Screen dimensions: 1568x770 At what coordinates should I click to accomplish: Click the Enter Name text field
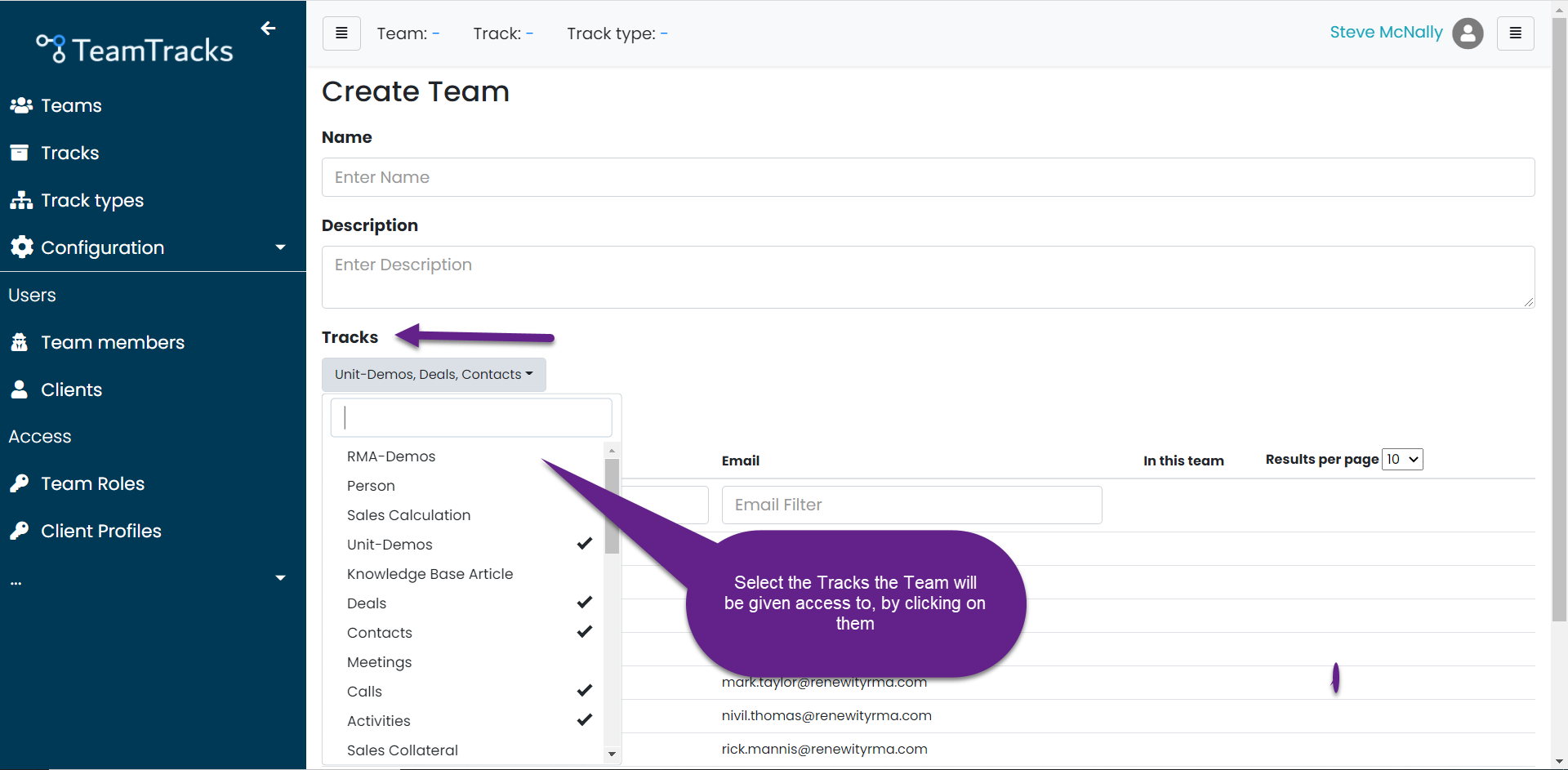928,177
